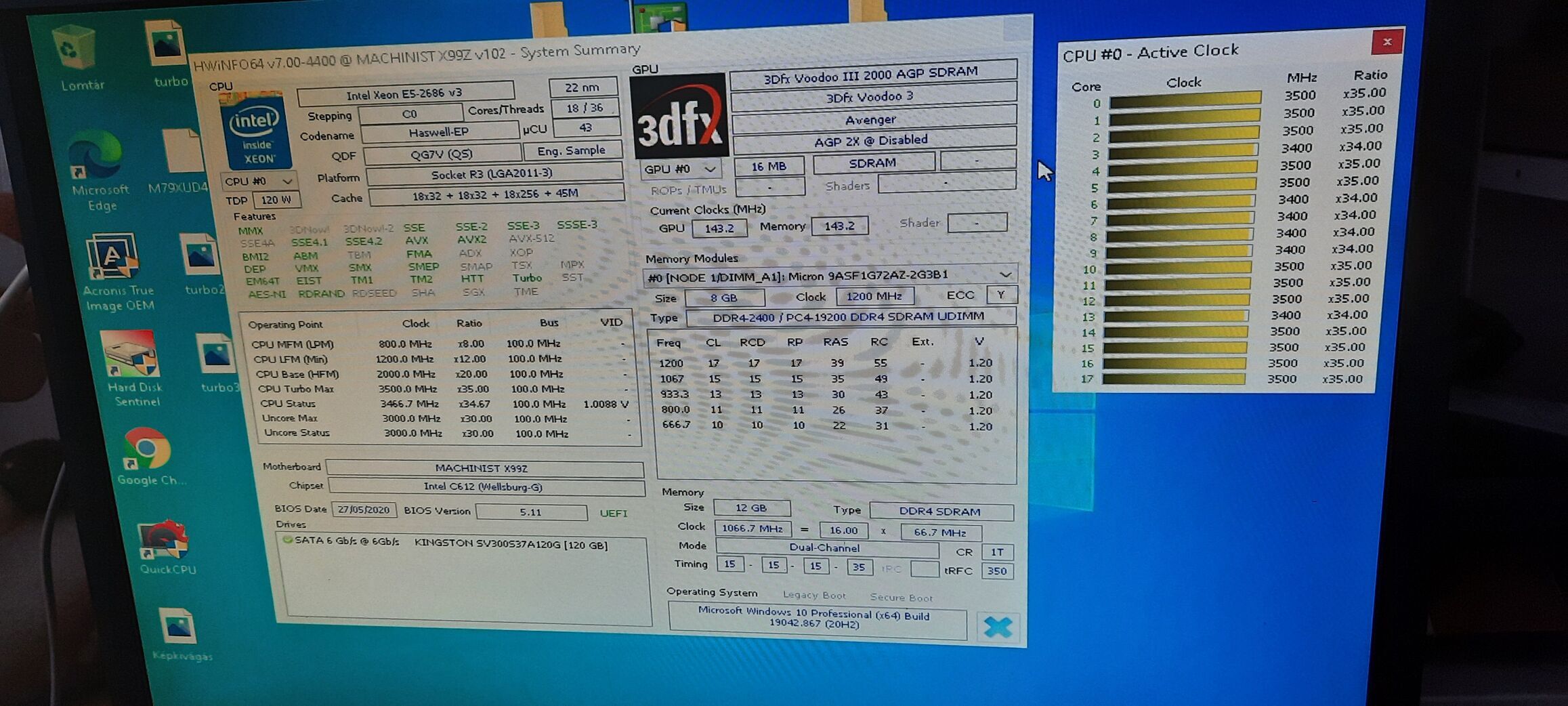This screenshot has height=706, width=1568.
Task: Click the 18 / 36 cores/threads value
Action: (x=585, y=108)
